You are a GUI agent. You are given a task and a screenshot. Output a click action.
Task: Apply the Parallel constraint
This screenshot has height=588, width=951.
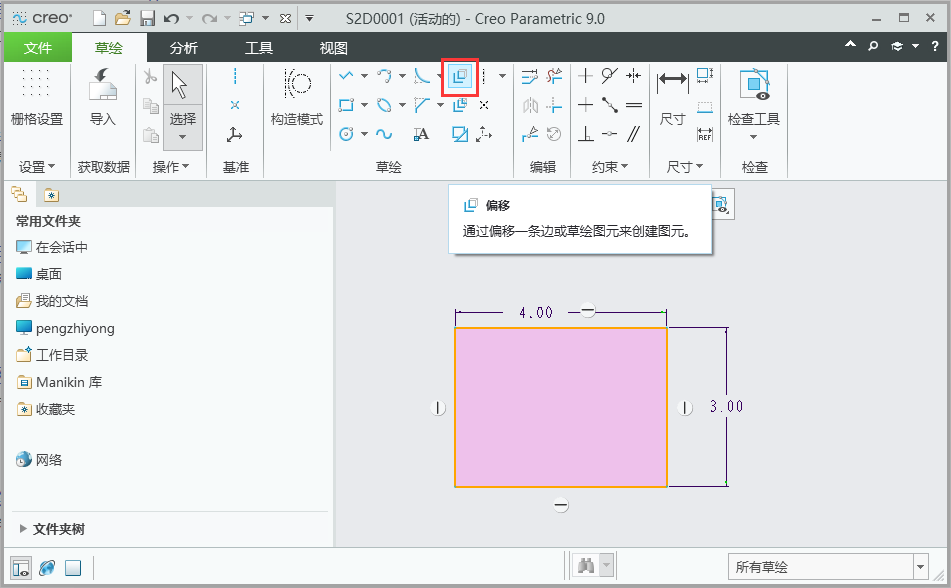click(634, 134)
